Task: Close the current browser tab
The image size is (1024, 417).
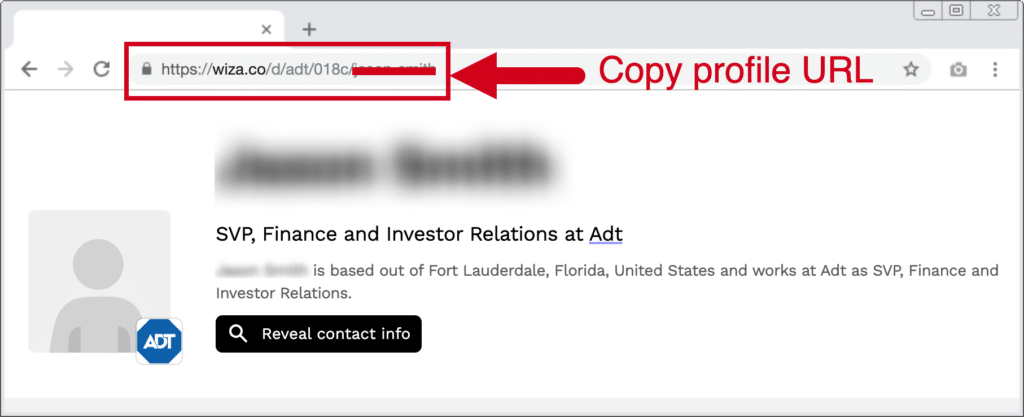Action: coord(266,29)
